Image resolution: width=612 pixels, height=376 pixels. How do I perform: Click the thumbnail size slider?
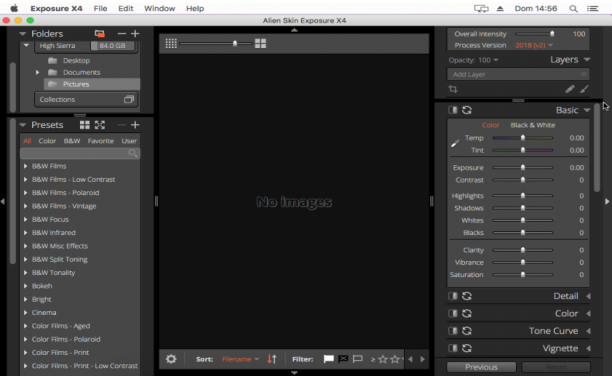216,43
